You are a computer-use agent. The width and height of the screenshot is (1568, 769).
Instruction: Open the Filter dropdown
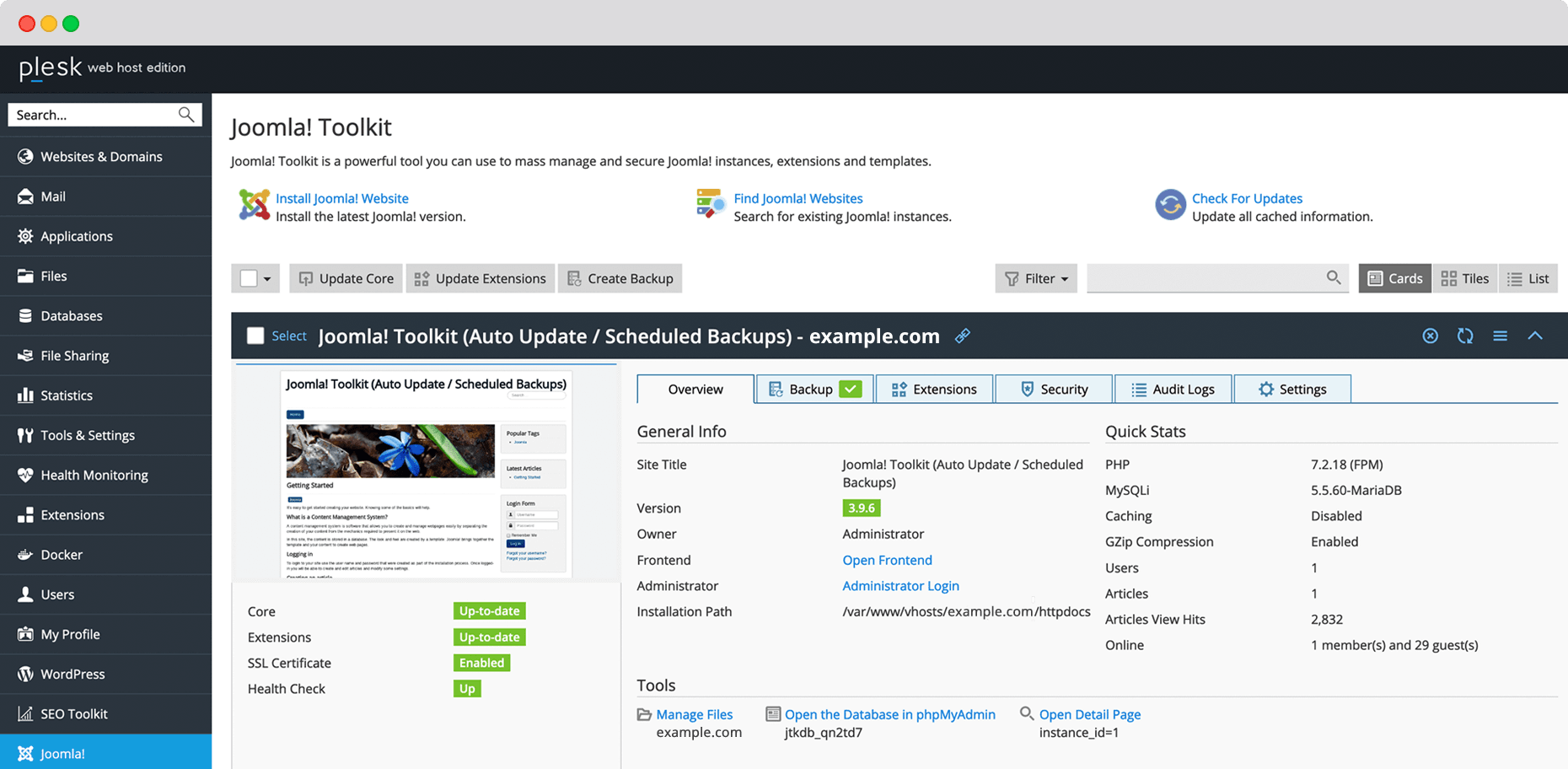pyautogui.click(x=1036, y=277)
